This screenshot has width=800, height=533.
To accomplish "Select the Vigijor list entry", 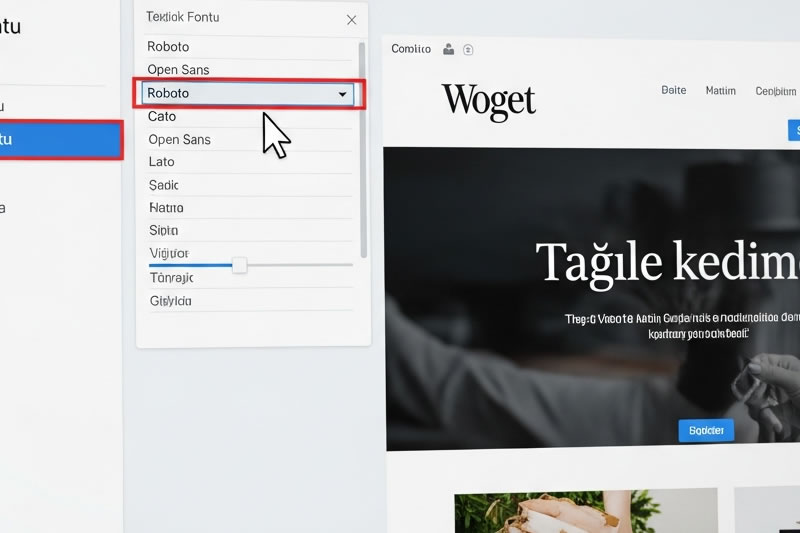I will point(169,253).
